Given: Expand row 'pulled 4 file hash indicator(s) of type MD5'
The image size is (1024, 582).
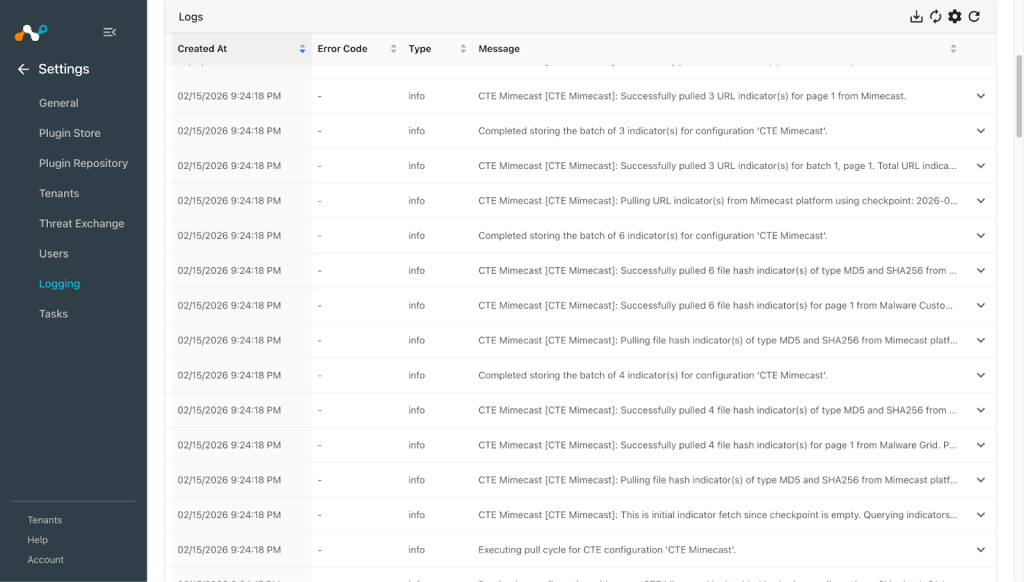Looking at the screenshot, I should click(x=981, y=410).
